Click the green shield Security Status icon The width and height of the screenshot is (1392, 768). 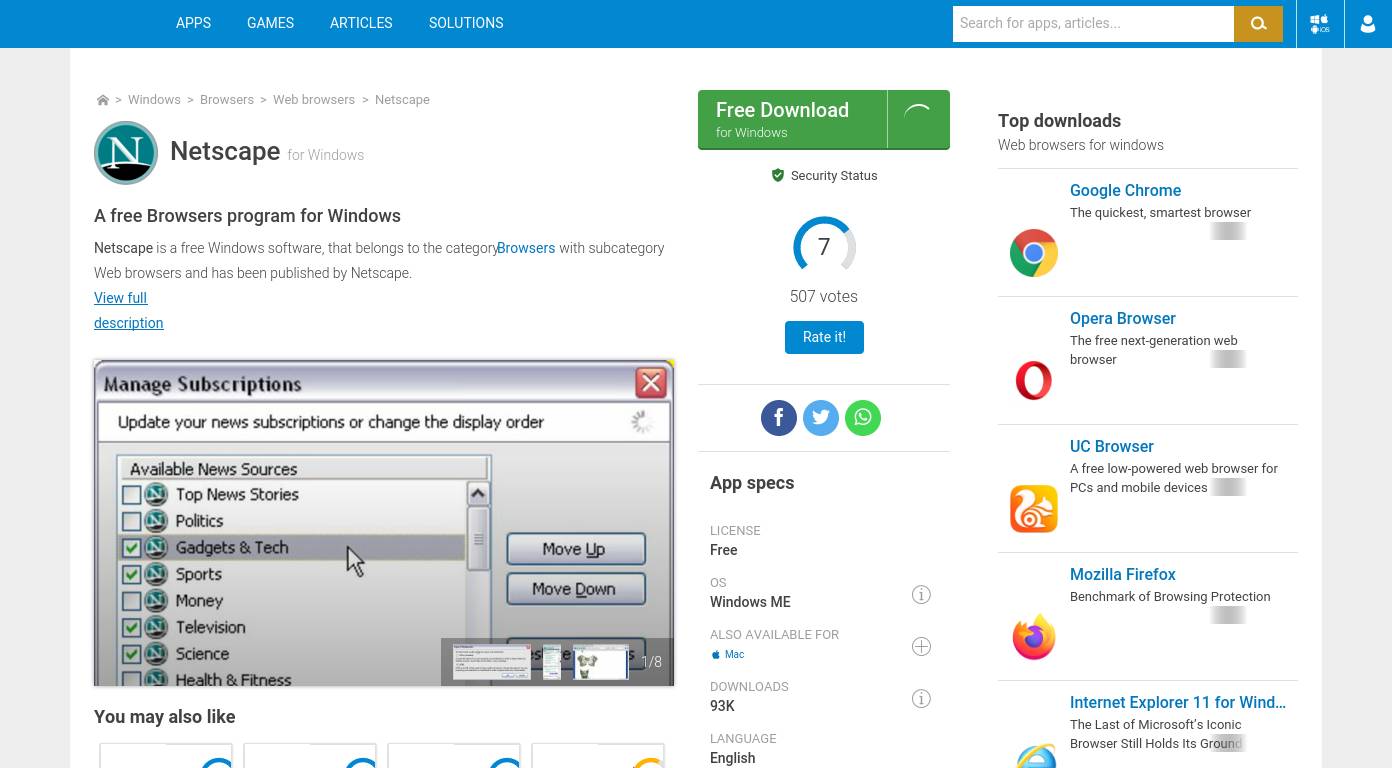[778, 175]
